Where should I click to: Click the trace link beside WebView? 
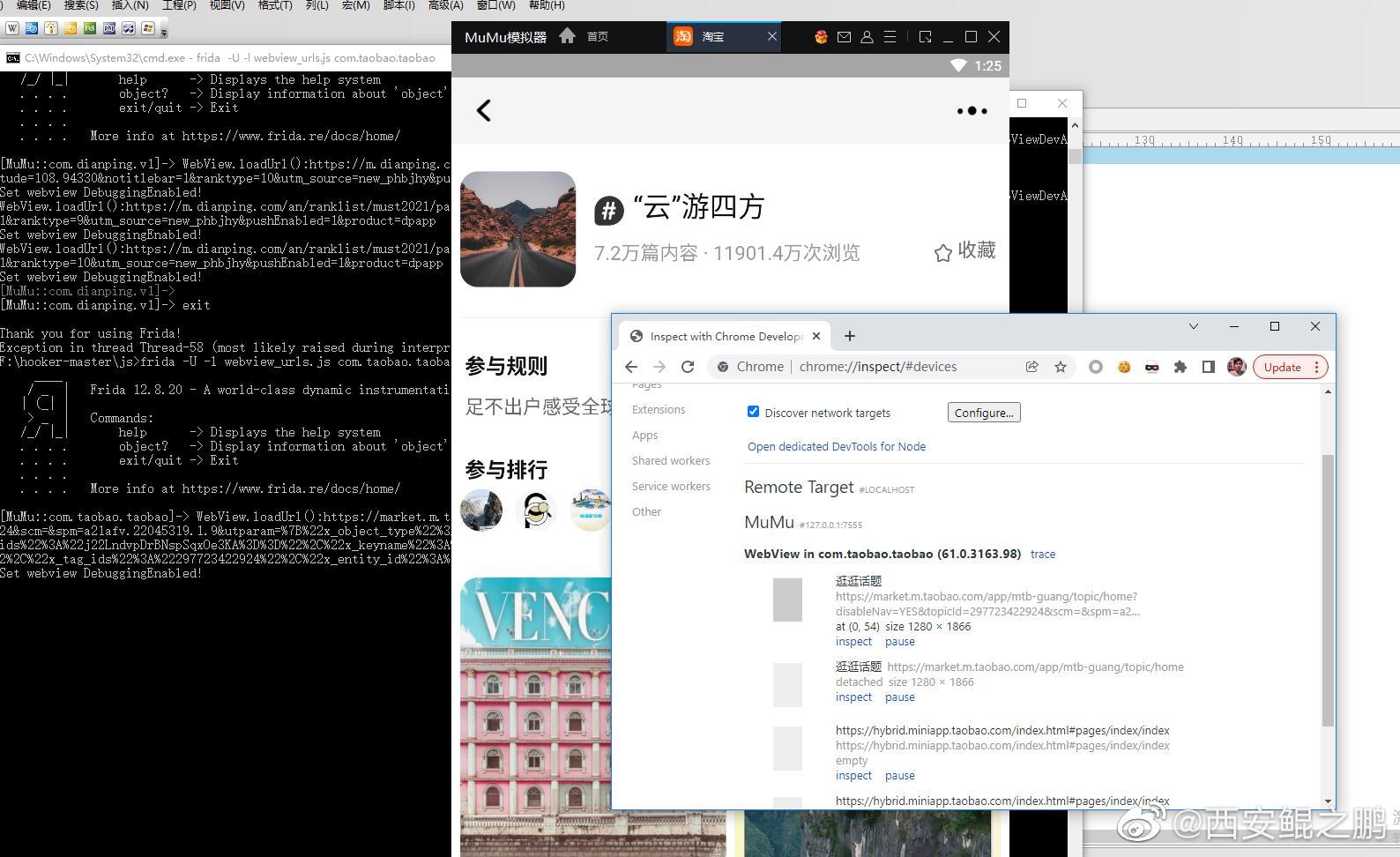pyautogui.click(x=1043, y=555)
